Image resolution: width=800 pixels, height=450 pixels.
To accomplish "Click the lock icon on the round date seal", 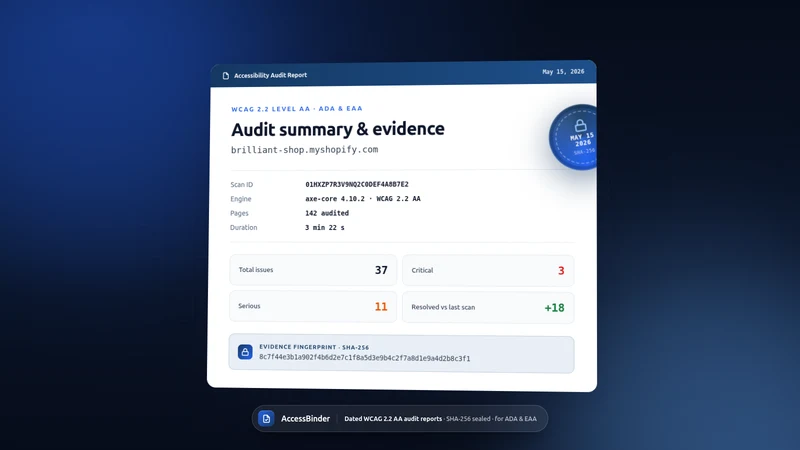I will coord(580,125).
